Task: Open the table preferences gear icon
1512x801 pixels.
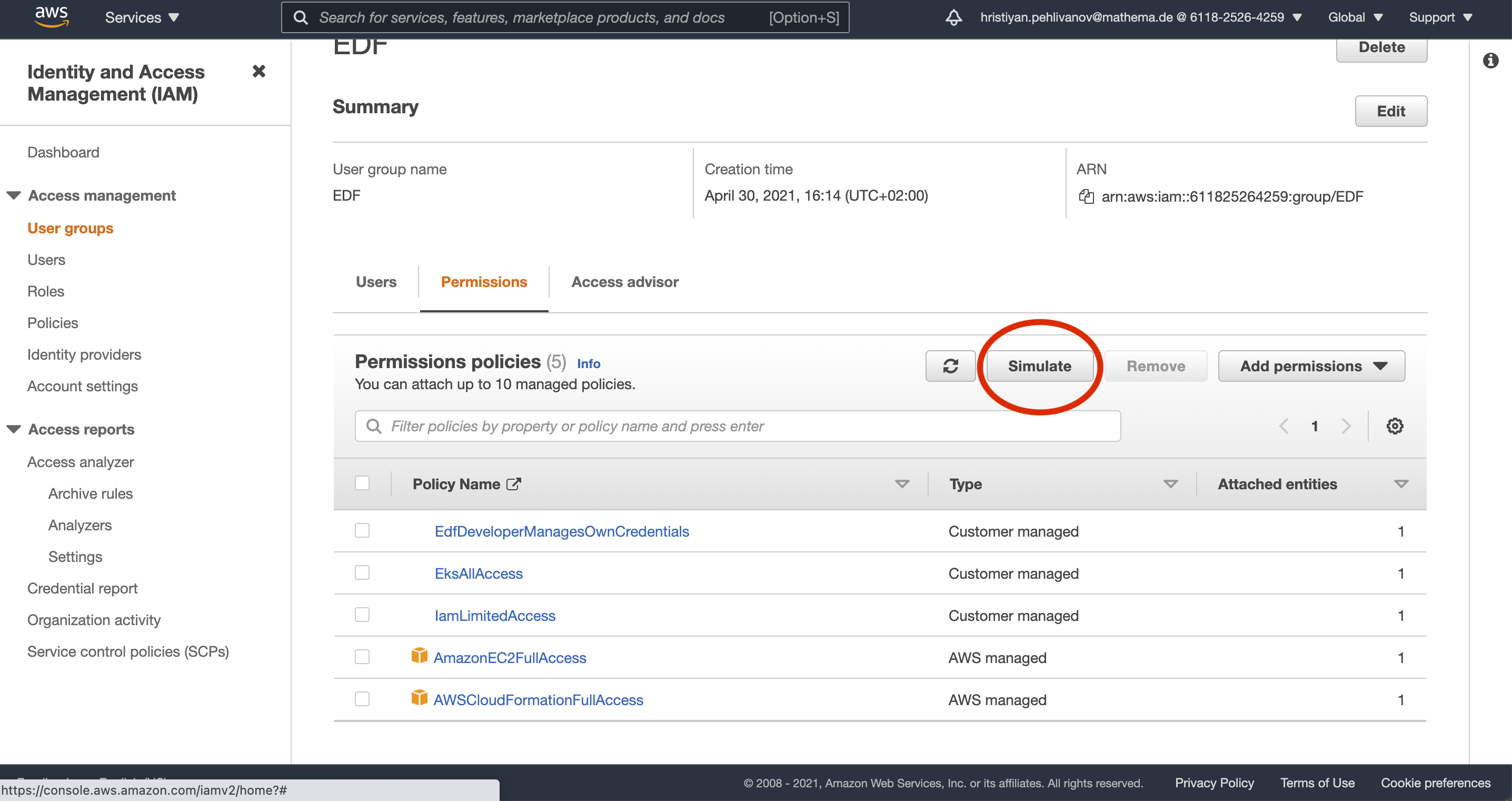Action: 1395,426
